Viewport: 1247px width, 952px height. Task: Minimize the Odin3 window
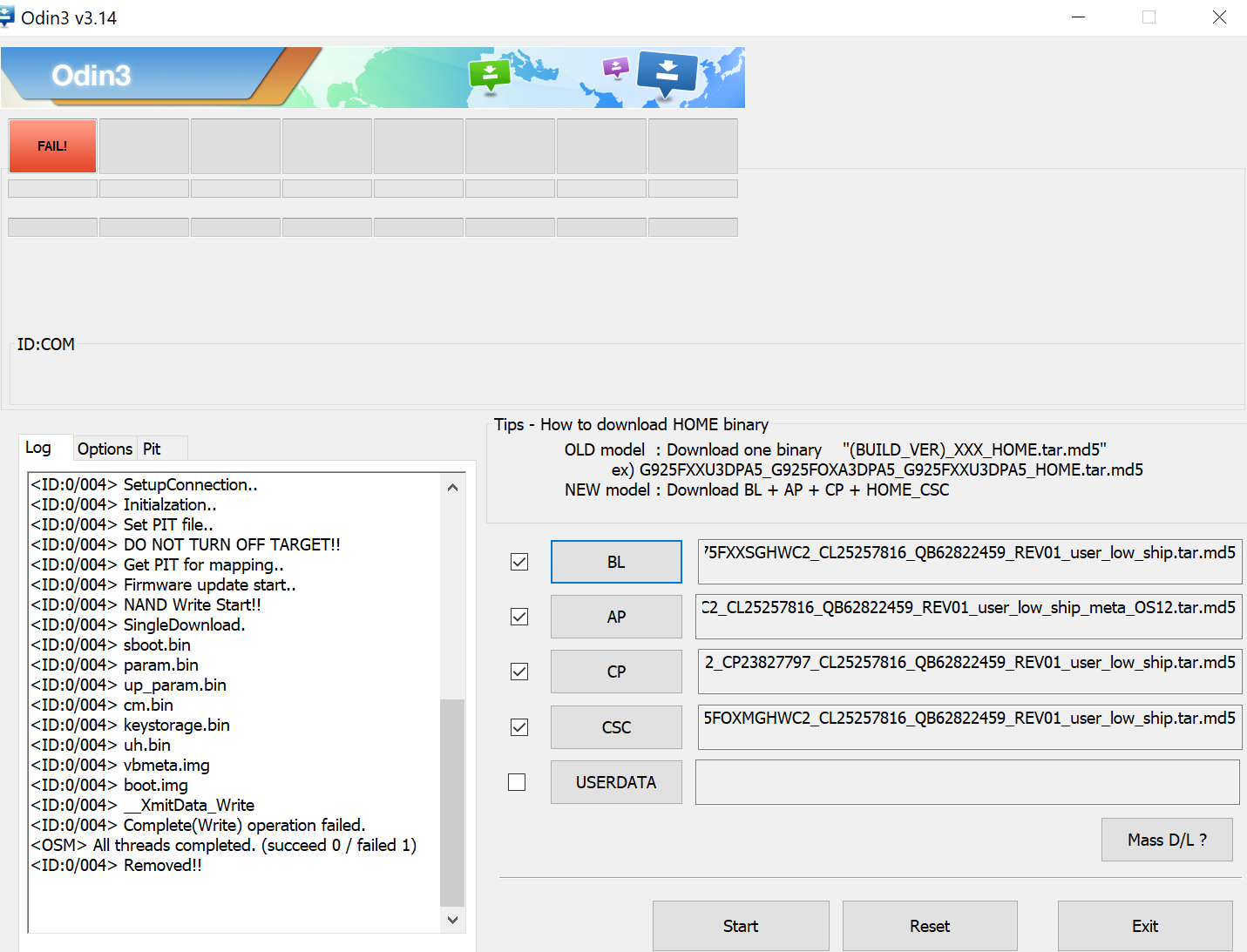click(1078, 17)
